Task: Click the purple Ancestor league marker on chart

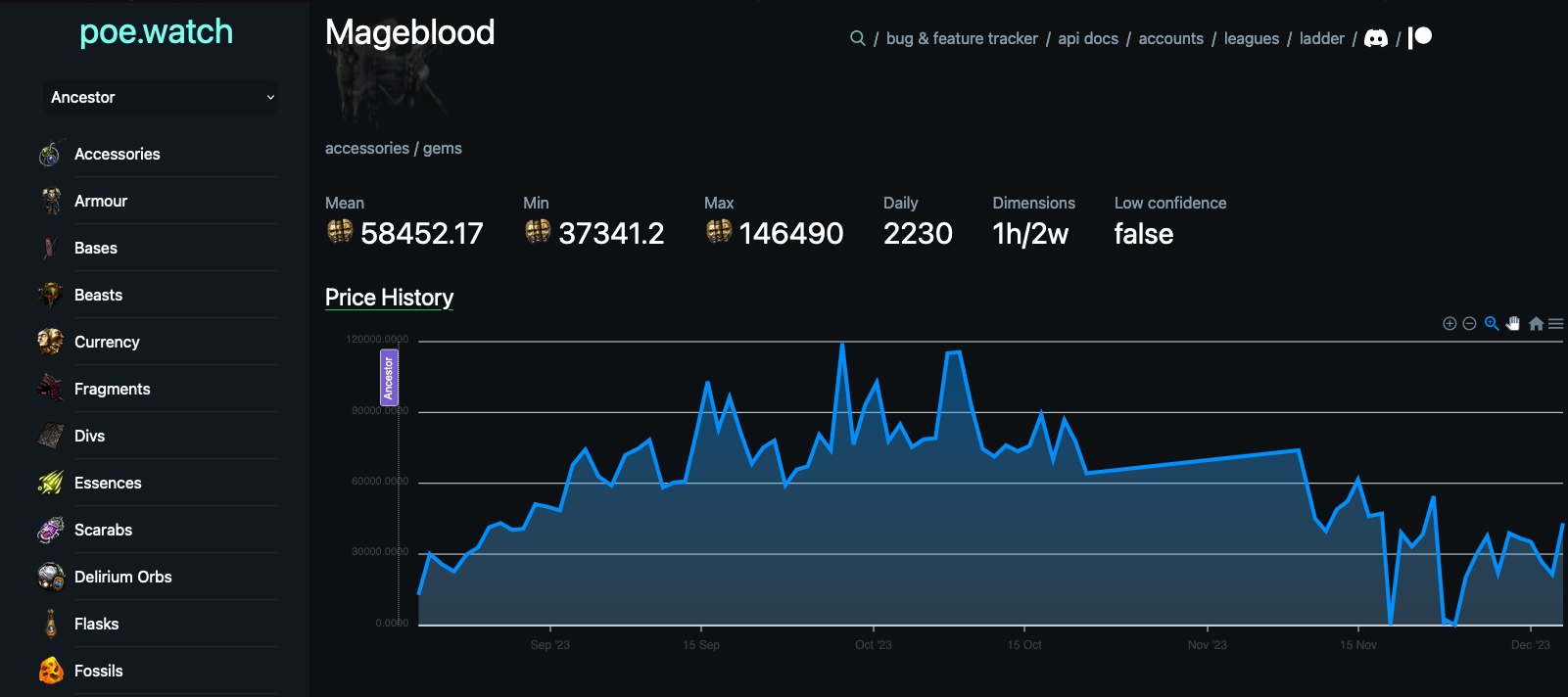Action: pos(389,377)
